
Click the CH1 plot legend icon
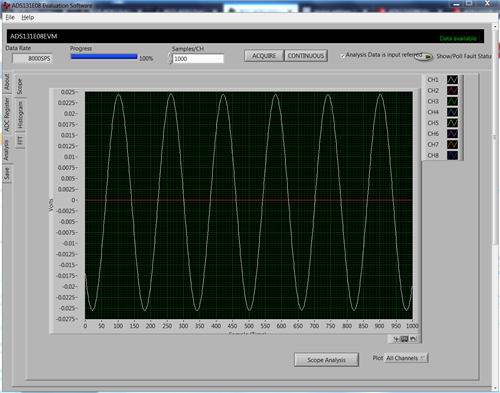452,80
